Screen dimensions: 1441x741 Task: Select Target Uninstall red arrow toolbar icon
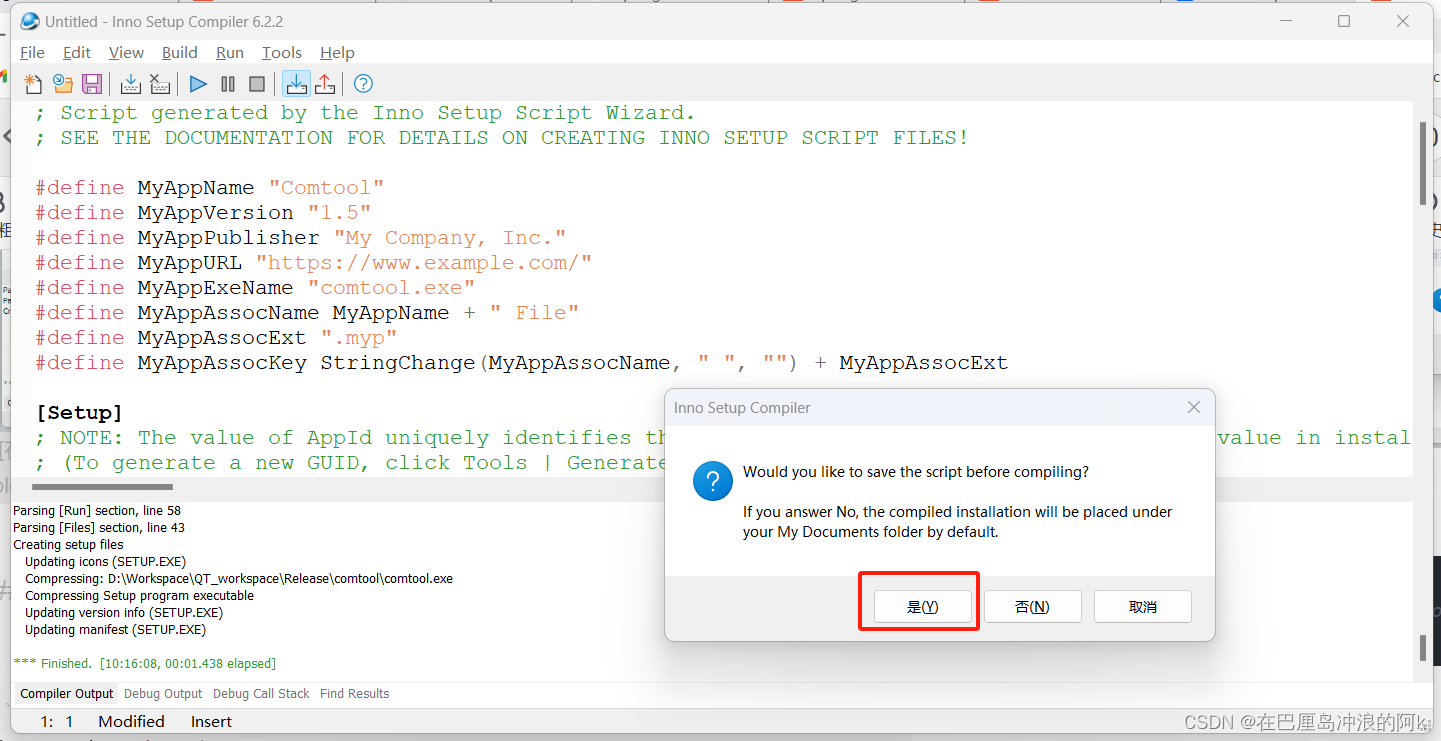coord(325,84)
